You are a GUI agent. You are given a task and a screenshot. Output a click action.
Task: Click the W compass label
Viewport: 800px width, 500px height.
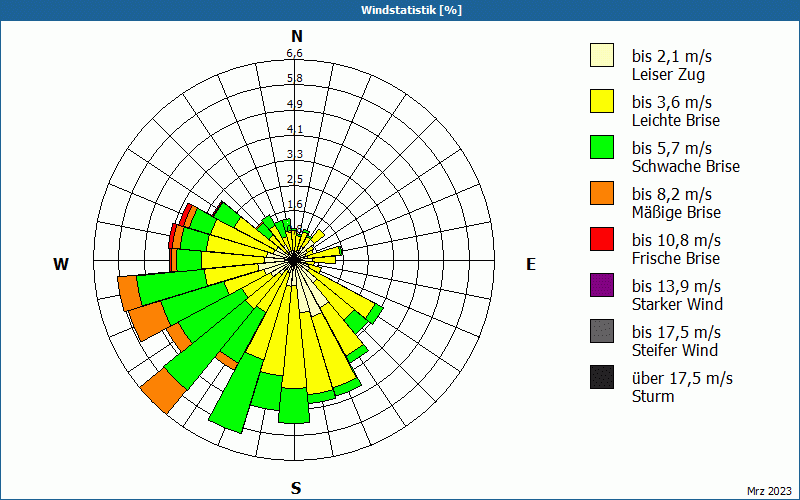tap(61, 264)
